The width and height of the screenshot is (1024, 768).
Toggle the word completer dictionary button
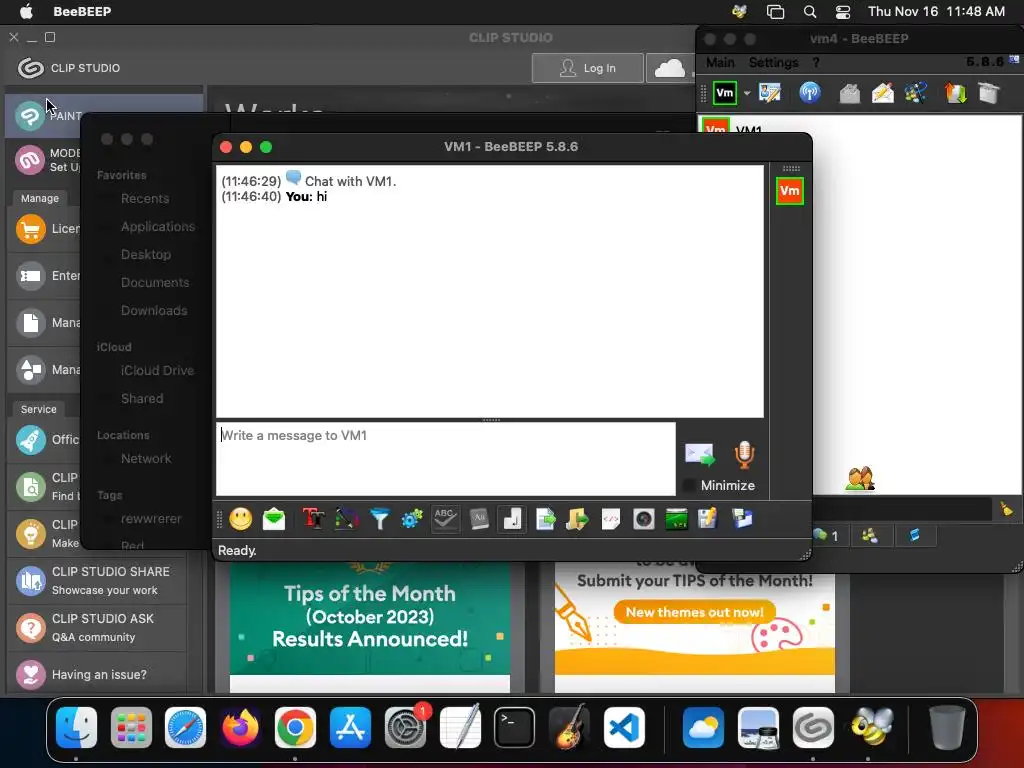[x=479, y=519]
